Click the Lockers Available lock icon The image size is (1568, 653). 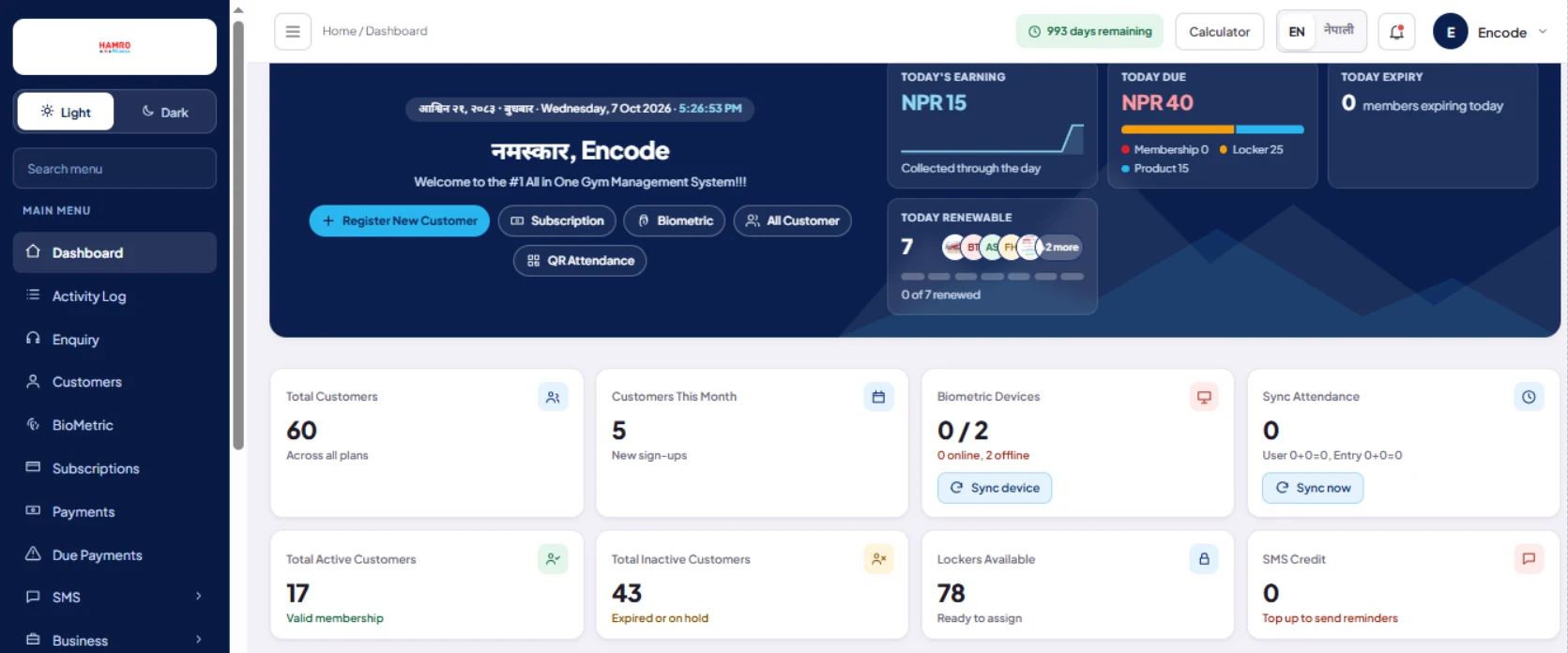1204,559
